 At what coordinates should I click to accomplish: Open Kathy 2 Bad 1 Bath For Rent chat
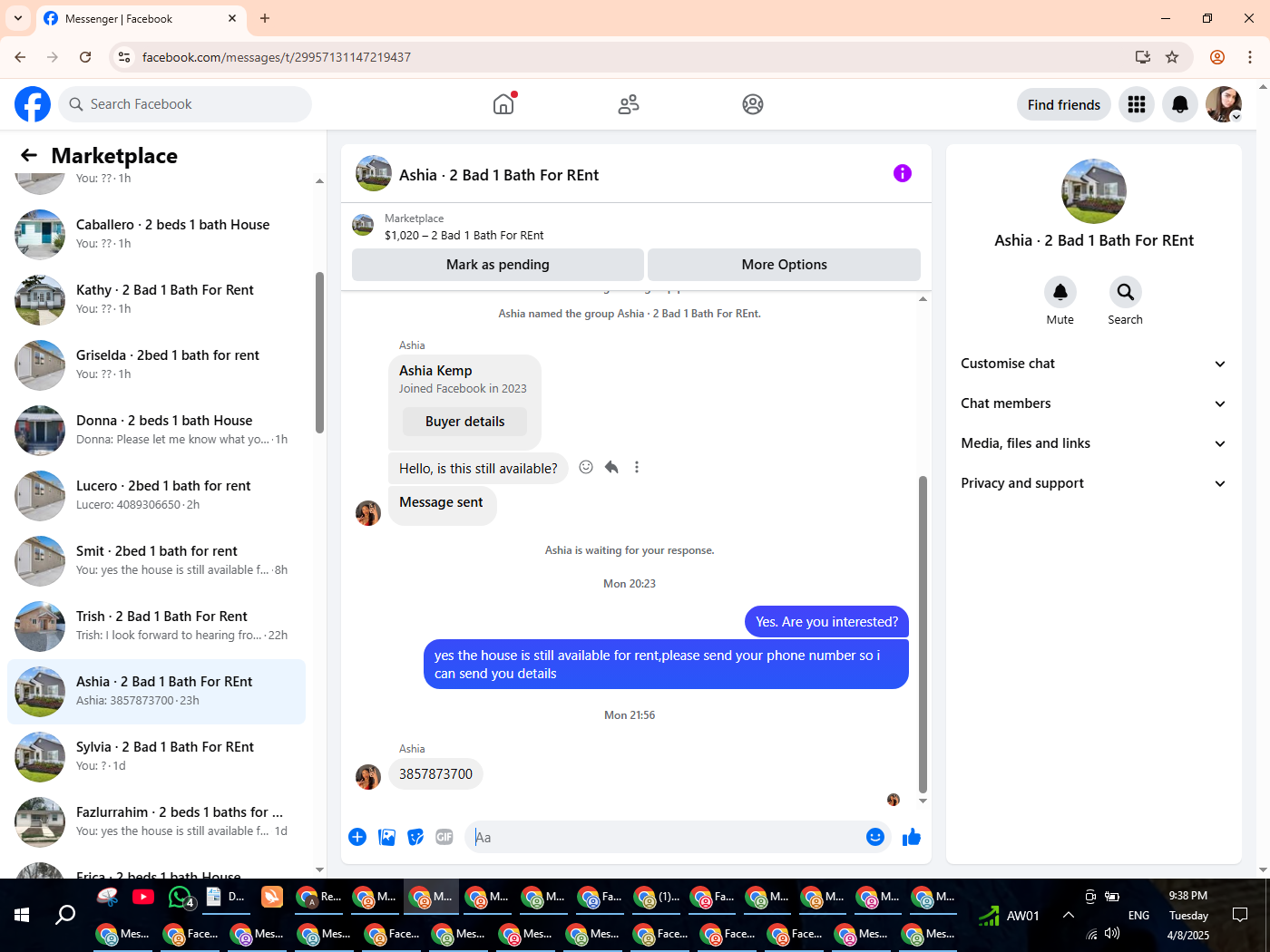click(156, 300)
